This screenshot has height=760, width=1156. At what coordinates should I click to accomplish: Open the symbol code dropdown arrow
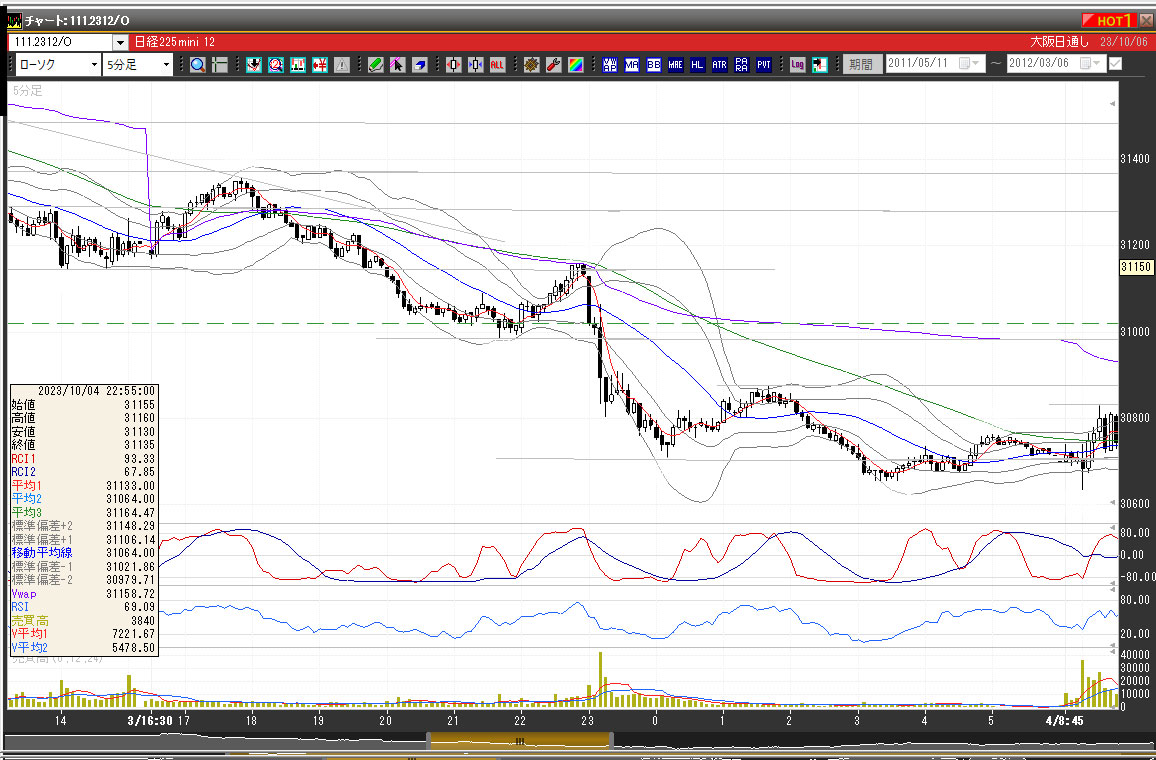point(120,43)
